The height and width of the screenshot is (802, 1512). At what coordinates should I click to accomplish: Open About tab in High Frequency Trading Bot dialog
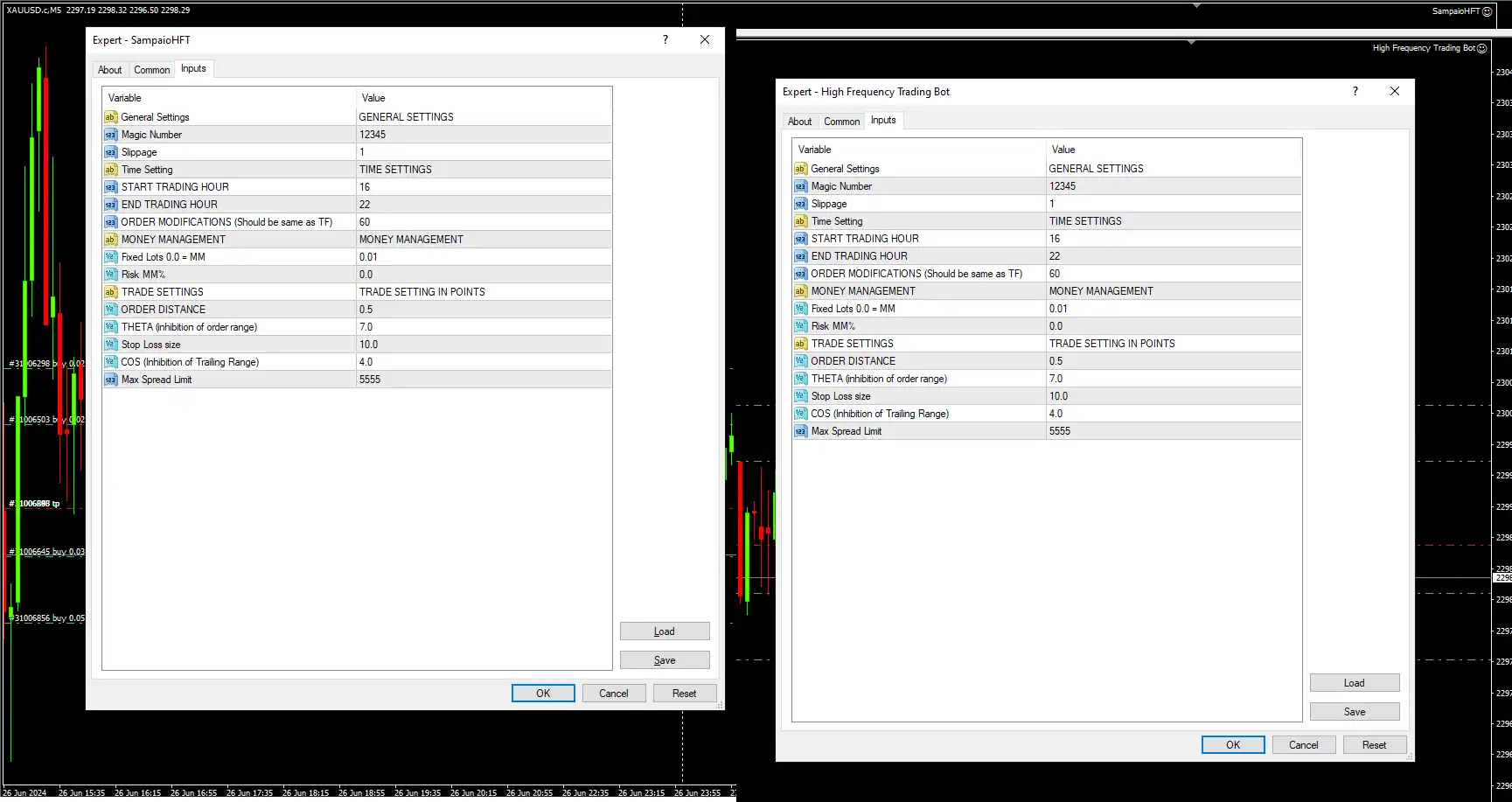coord(800,122)
